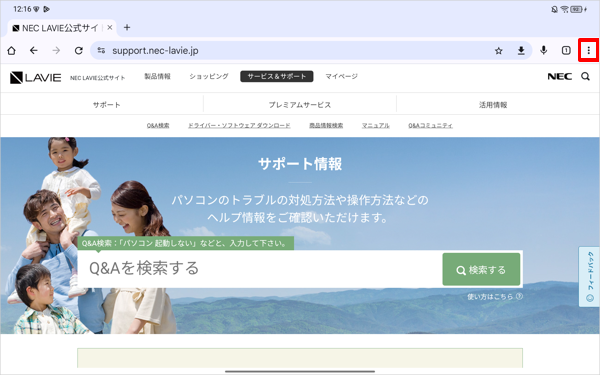Follow the Q&A検索 link
The width and height of the screenshot is (600, 375).
158,126
